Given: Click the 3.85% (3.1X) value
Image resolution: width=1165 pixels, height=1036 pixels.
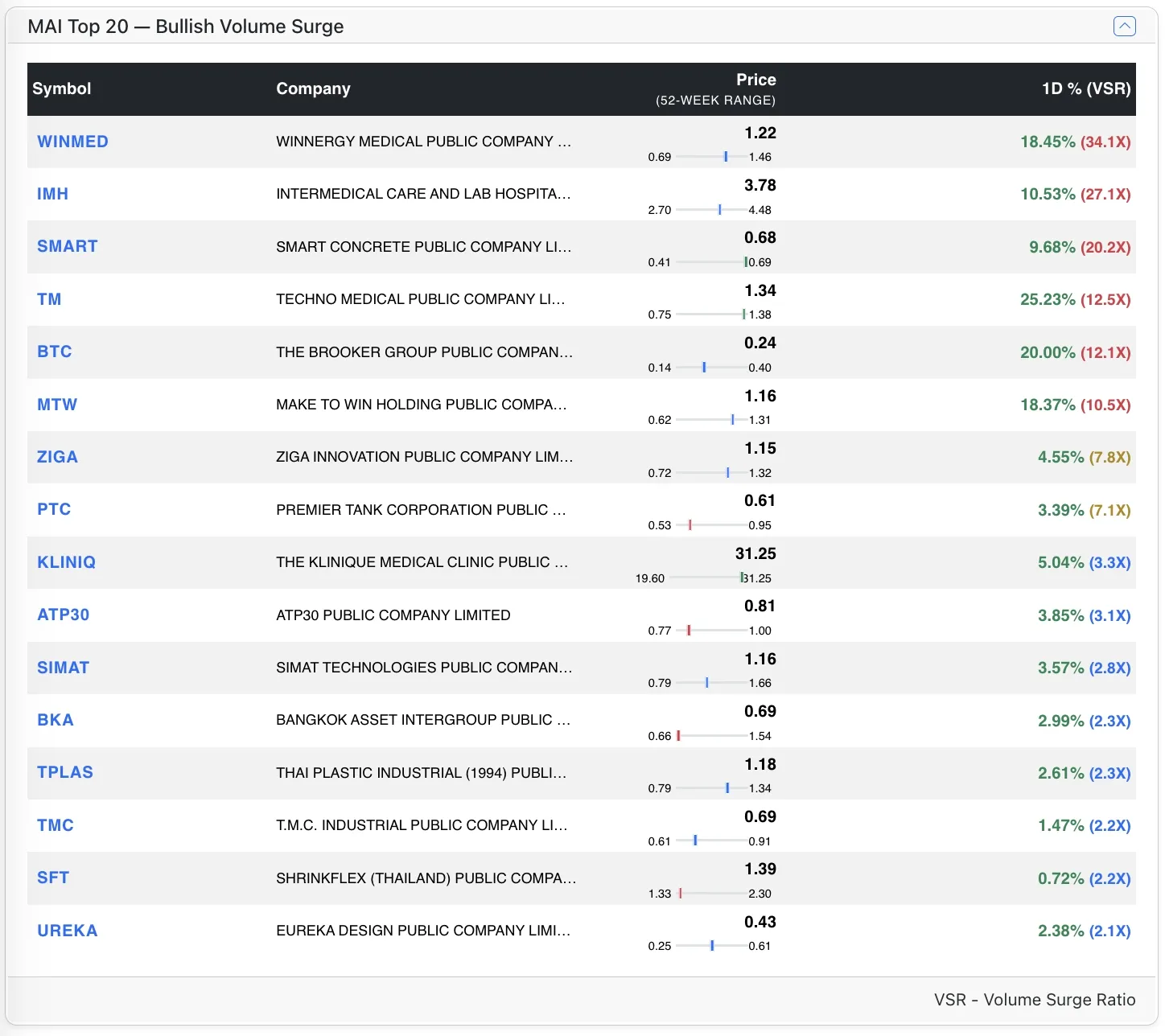Looking at the screenshot, I should (1084, 616).
